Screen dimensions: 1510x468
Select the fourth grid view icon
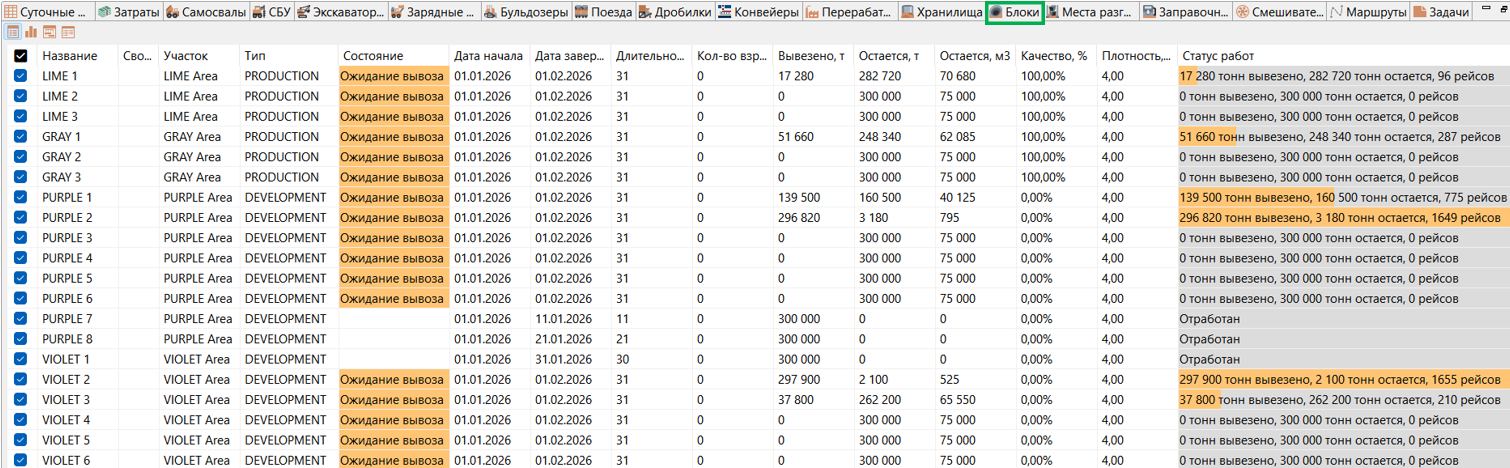click(67, 32)
